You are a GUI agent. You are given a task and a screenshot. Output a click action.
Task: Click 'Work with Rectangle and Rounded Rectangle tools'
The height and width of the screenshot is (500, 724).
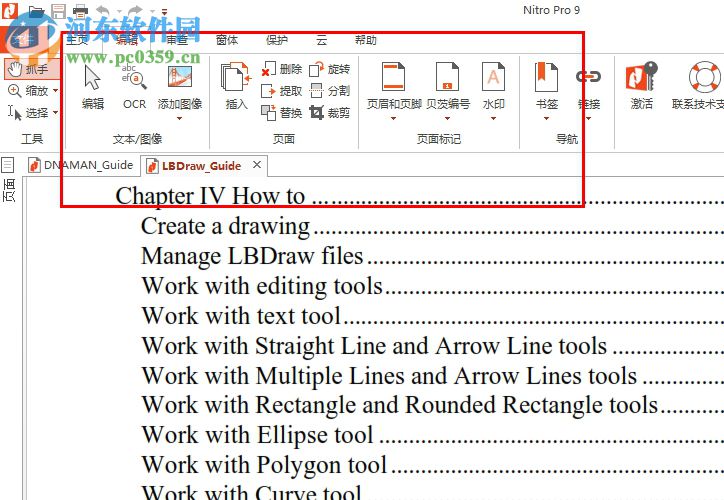(399, 405)
